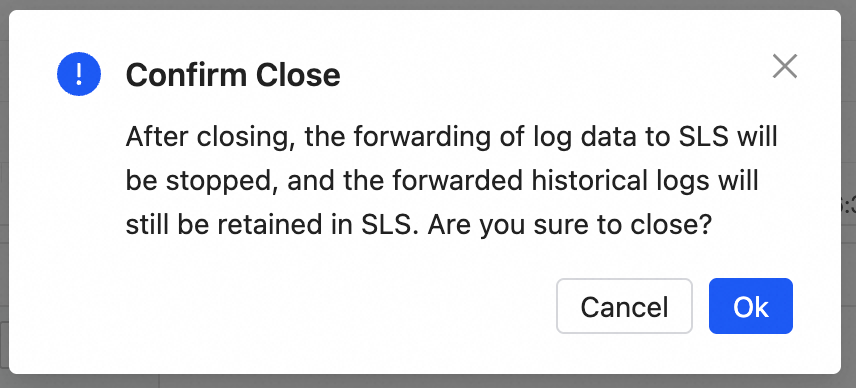The width and height of the screenshot is (856, 388).
Task: Abort closing by selecting Cancel
Action: [x=624, y=306]
